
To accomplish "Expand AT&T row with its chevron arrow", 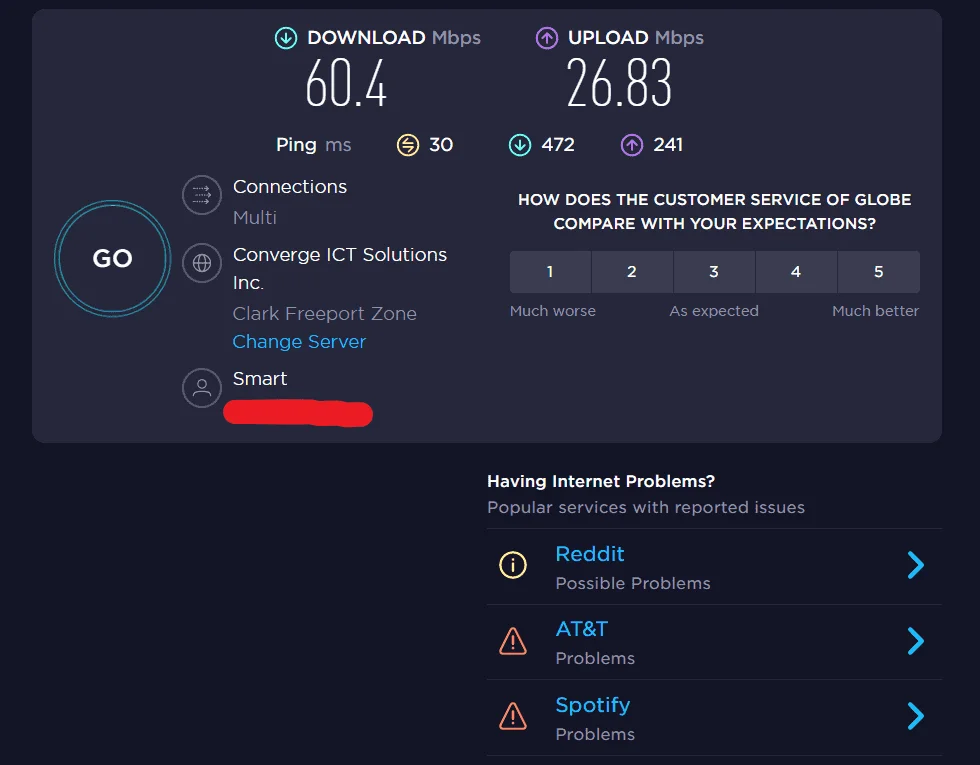I will point(916,641).
